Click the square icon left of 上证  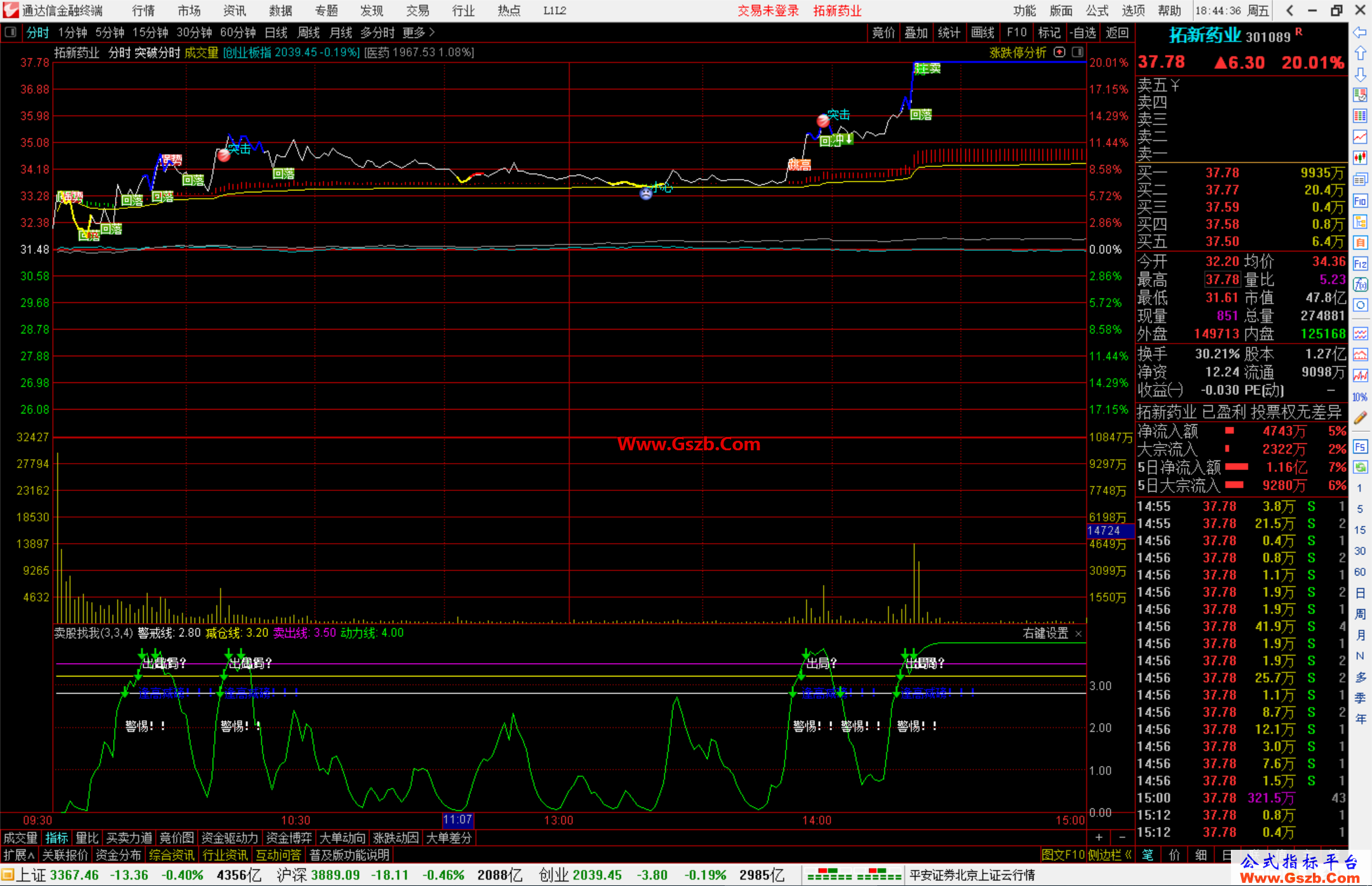tap(8, 875)
